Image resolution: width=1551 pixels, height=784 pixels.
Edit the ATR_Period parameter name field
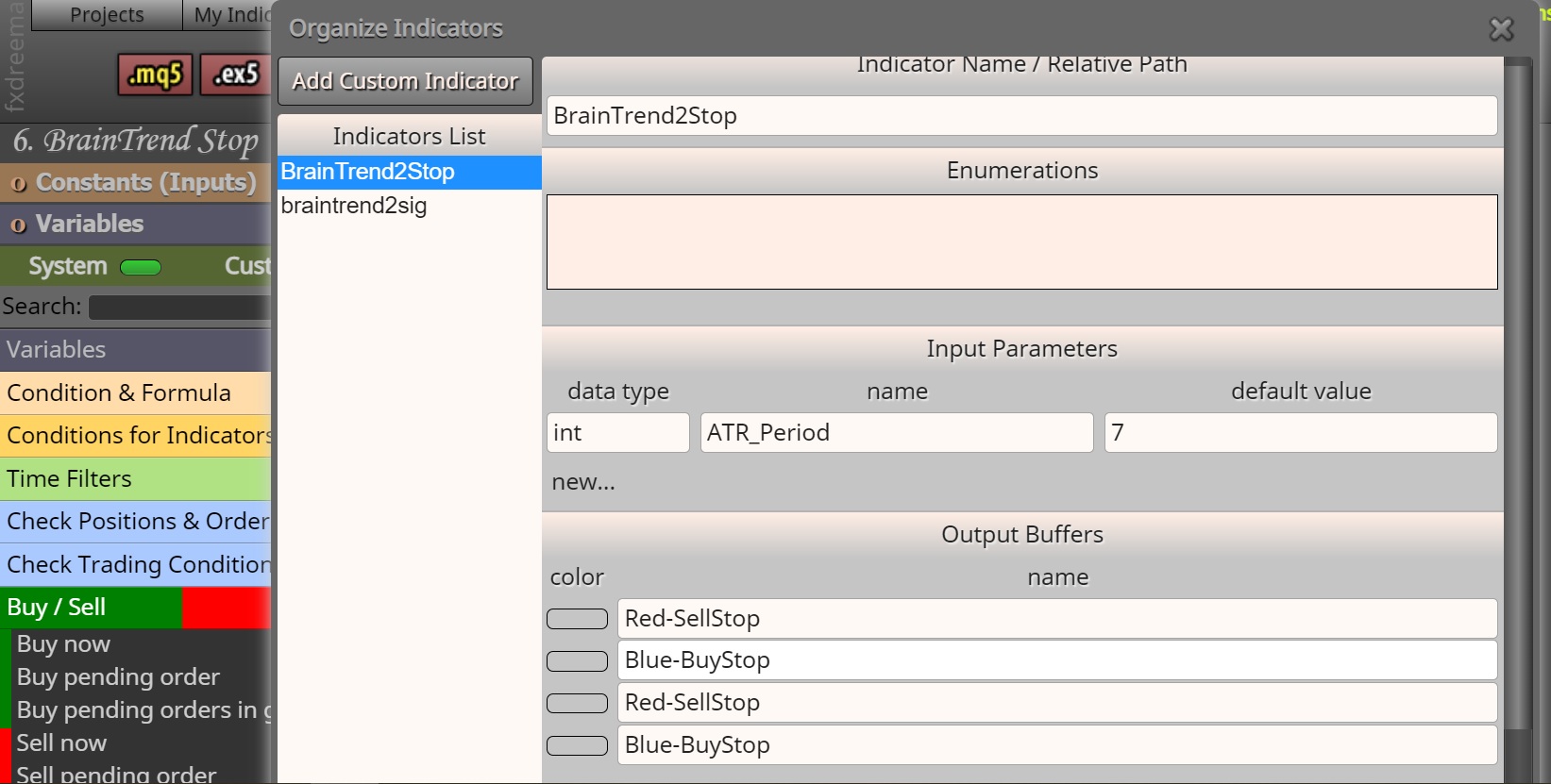coord(897,433)
